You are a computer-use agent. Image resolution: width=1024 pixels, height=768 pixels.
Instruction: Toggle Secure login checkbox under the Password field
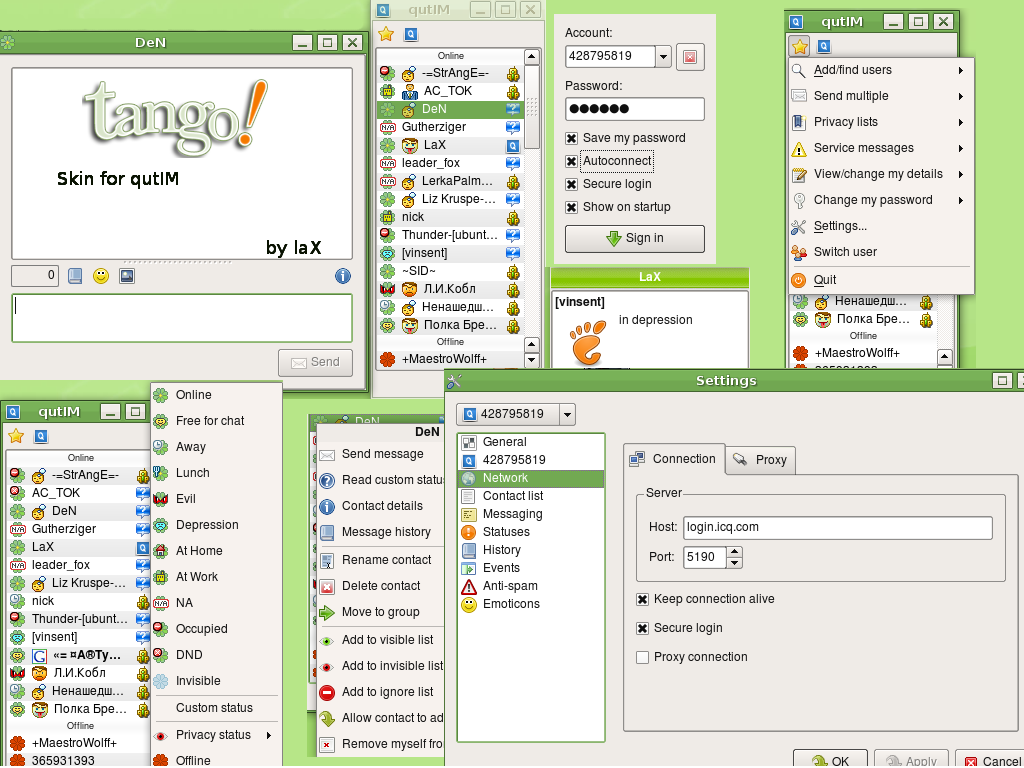571,184
